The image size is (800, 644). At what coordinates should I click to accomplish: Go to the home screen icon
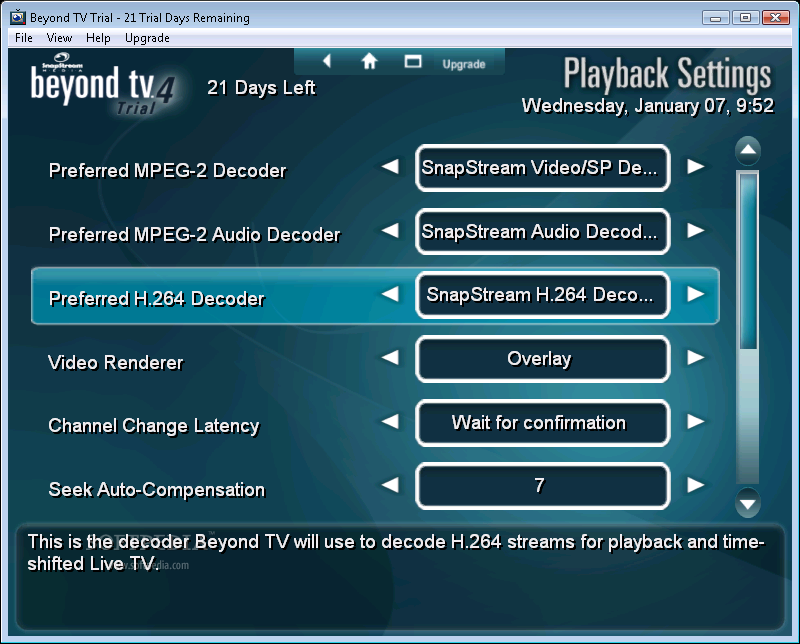(x=369, y=61)
